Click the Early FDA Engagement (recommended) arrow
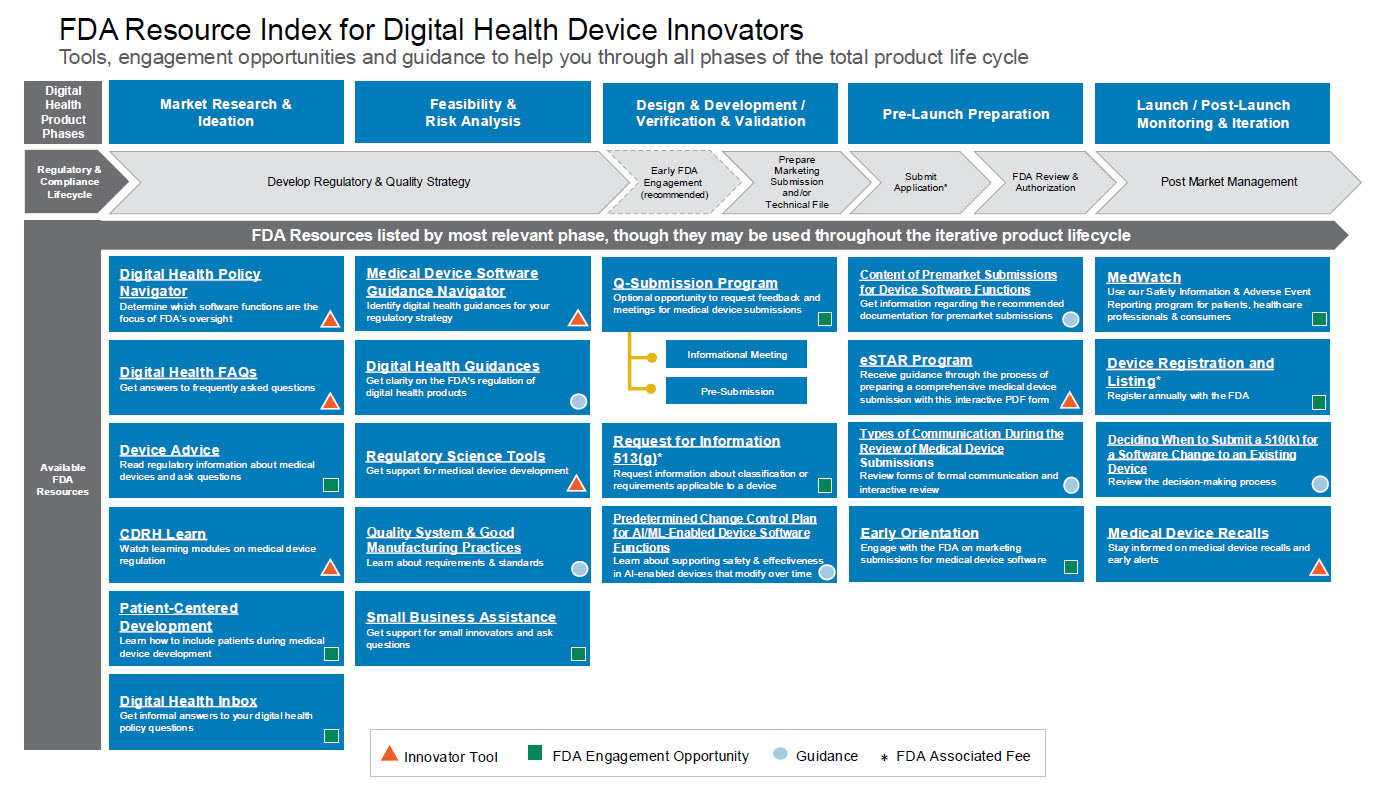The image size is (1373, 790). (x=673, y=182)
